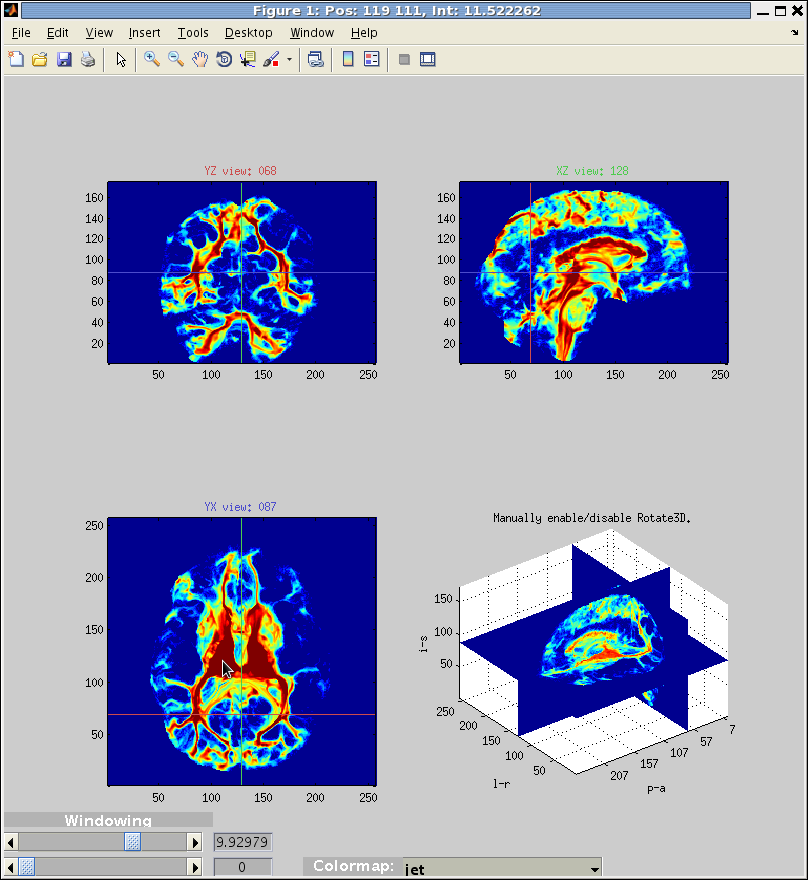Image resolution: width=808 pixels, height=880 pixels.
Task: Click the New Figure toolbar icon
Action: (x=16, y=59)
